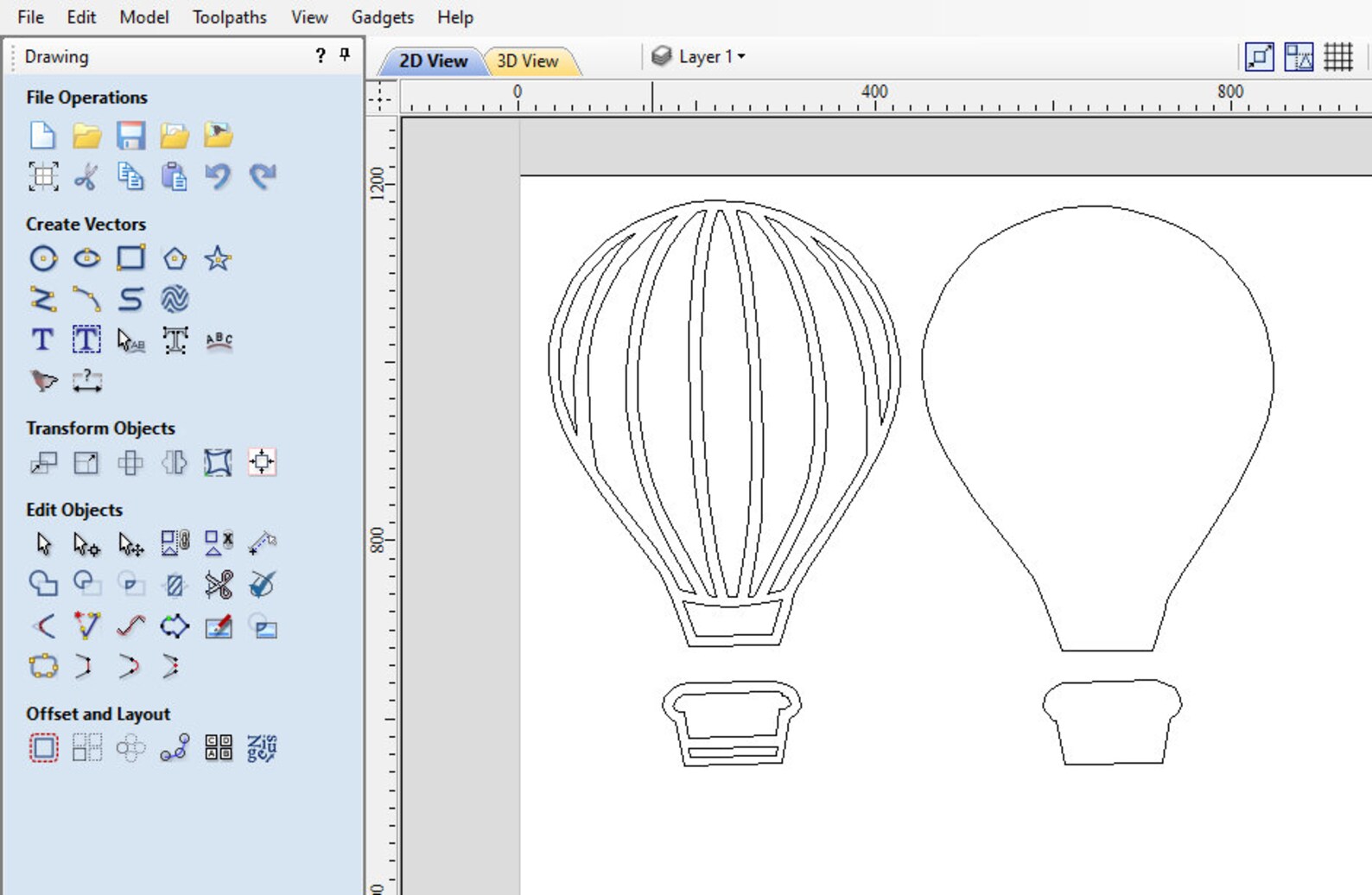Select the Set Size tool
This screenshot has height=895, width=1372.
(x=86, y=463)
